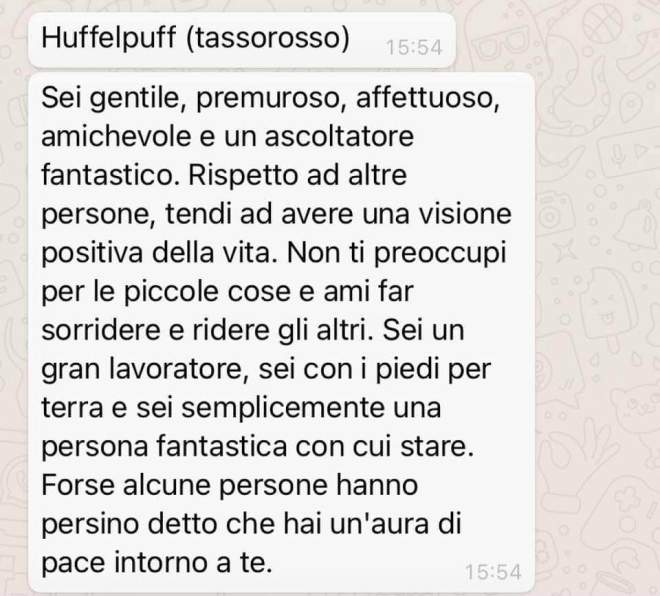Click the 15:54 timestamp on the Huffelpuff message
Image resolution: width=660 pixels, height=596 pixels.
point(414,47)
